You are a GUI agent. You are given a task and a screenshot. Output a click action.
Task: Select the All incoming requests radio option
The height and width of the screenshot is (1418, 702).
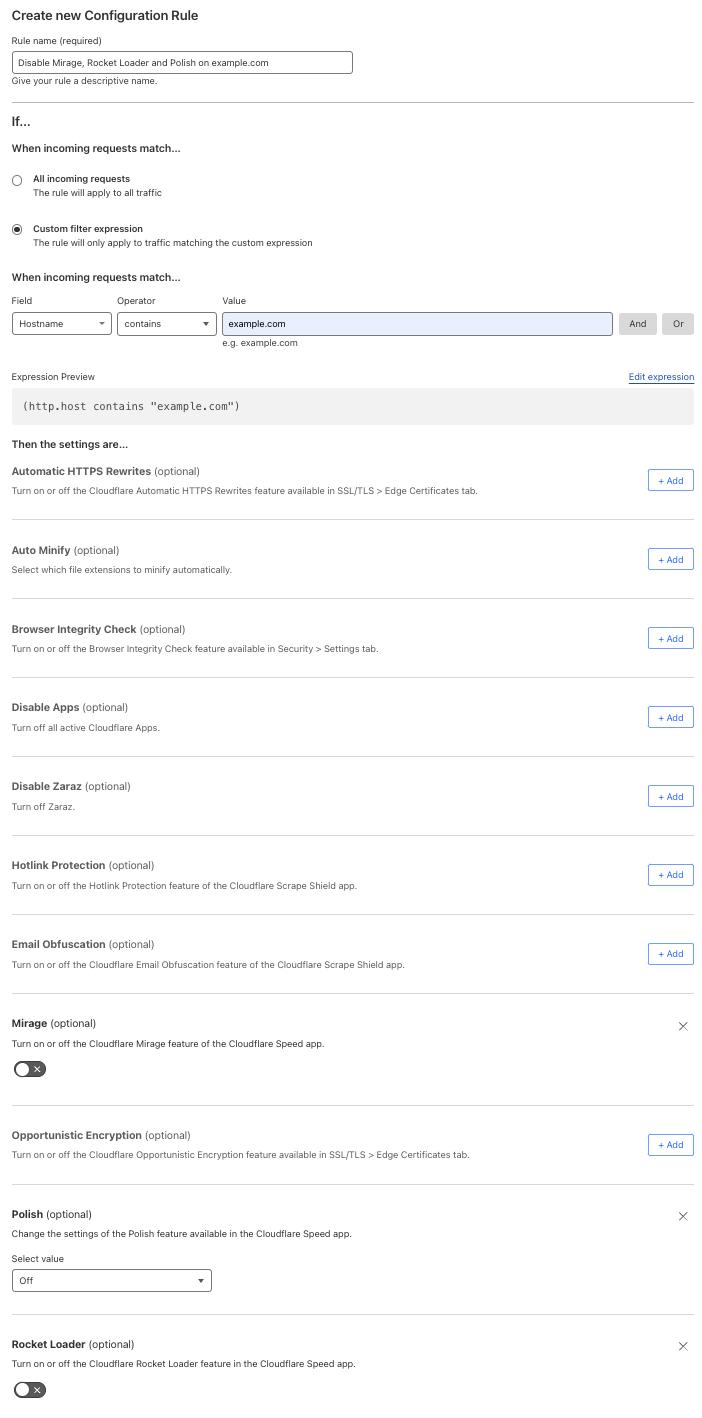(17, 180)
